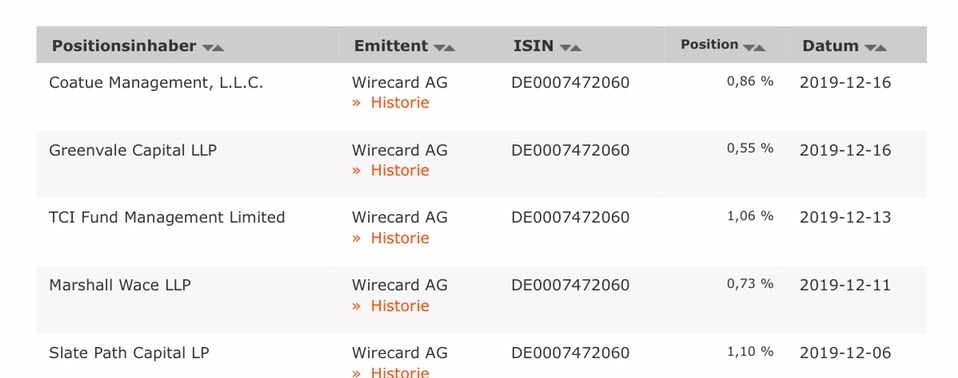Screen dimensions: 958x378
Task: Sort by Positionsinhaber using the arrow icon
Action: (213, 48)
